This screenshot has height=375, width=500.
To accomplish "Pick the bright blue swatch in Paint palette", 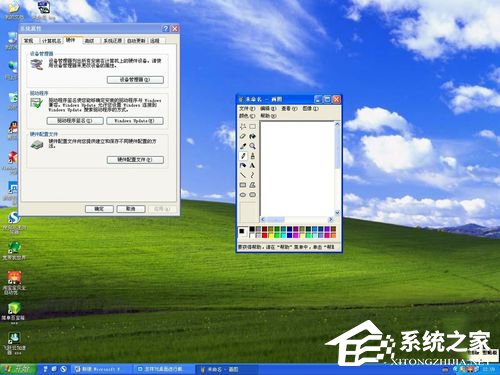I will pyautogui.click(x=290, y=235).
